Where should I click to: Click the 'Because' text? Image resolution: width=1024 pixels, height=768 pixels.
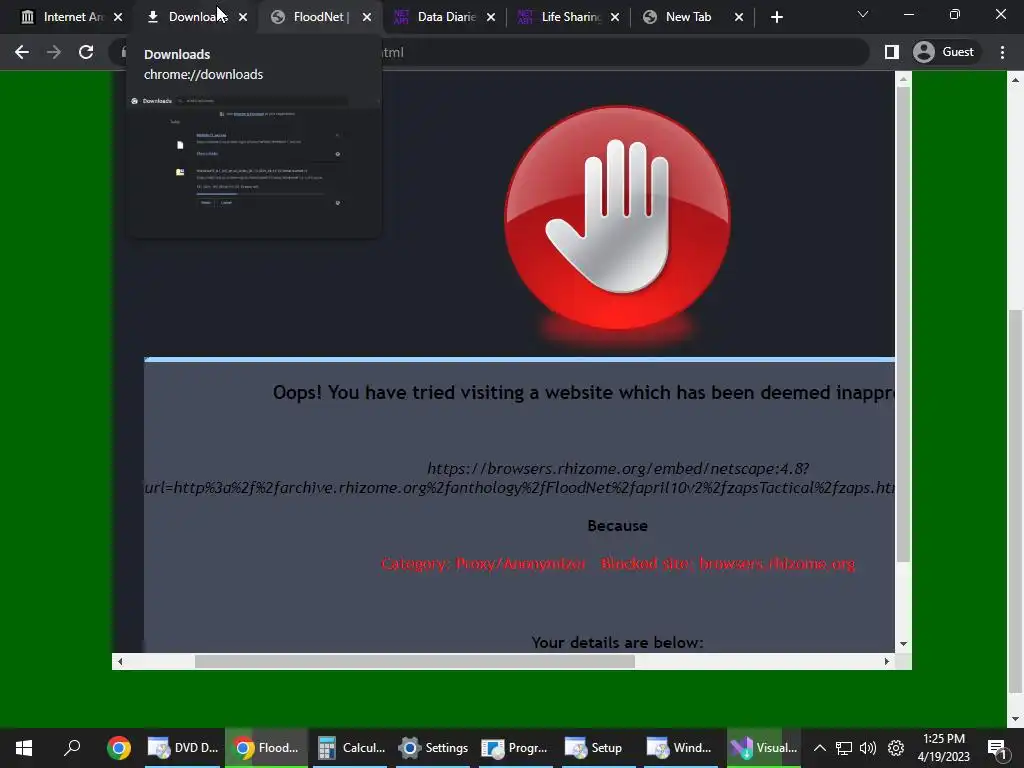[x=617, y=526]
